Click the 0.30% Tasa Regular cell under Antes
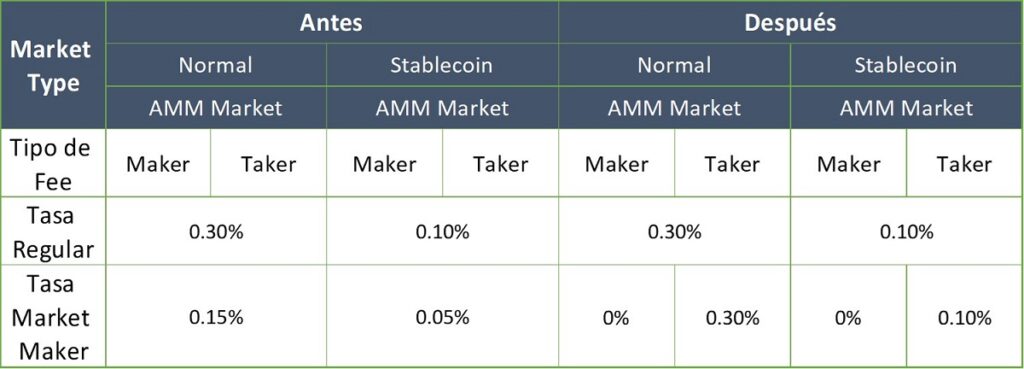Viewport: 1024px width, 369px height. (216, 231)
